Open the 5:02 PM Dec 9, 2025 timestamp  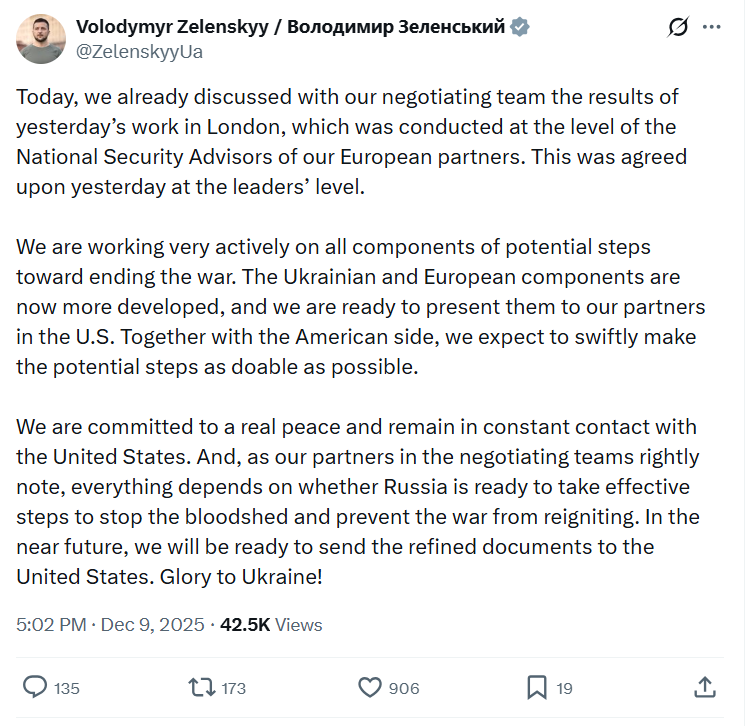[110, 624]
